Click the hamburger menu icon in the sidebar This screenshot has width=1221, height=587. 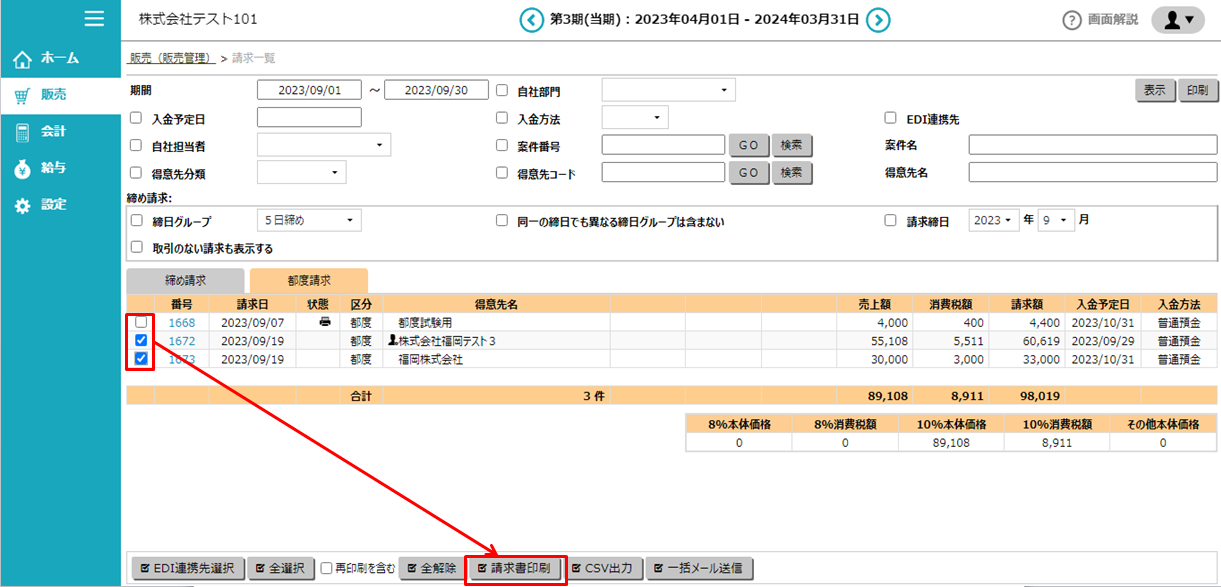pos(94,19)
